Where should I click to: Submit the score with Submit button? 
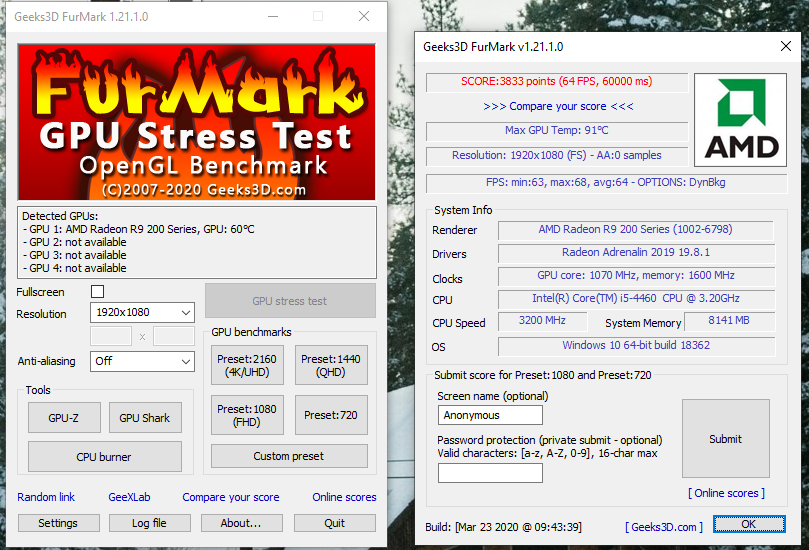726,439
